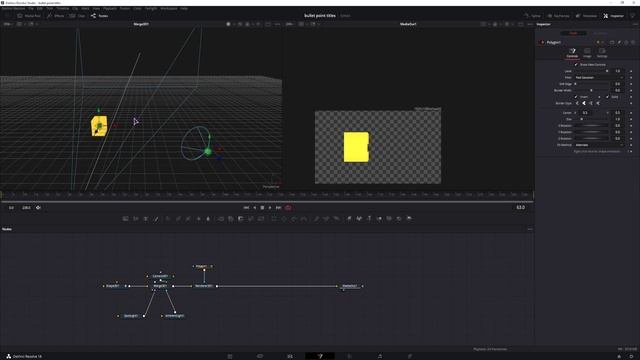Add a Camera 3D node from toolbar
This screenshot has width=640, height=360.
coord(389,219)
